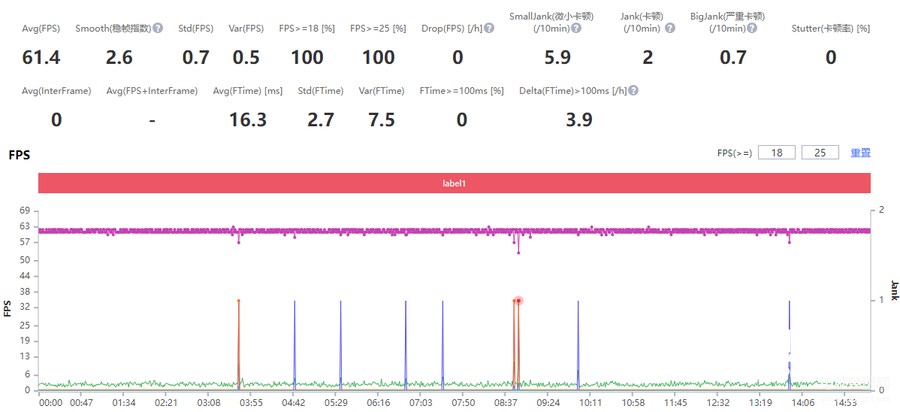Click the FPS chart section title
Viewport: 900px width, 412px height.
coord(19,154)
